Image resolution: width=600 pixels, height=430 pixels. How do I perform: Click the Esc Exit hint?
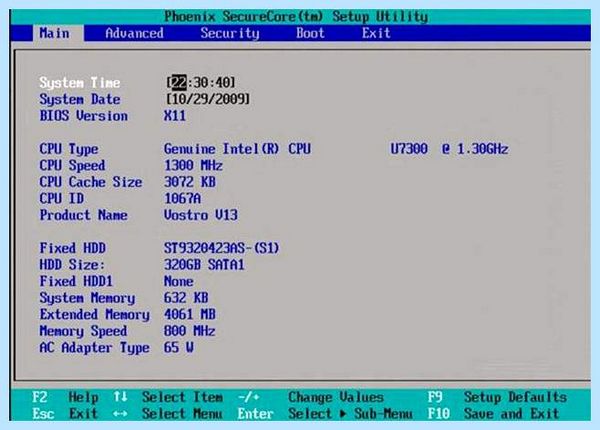point(65,414)
